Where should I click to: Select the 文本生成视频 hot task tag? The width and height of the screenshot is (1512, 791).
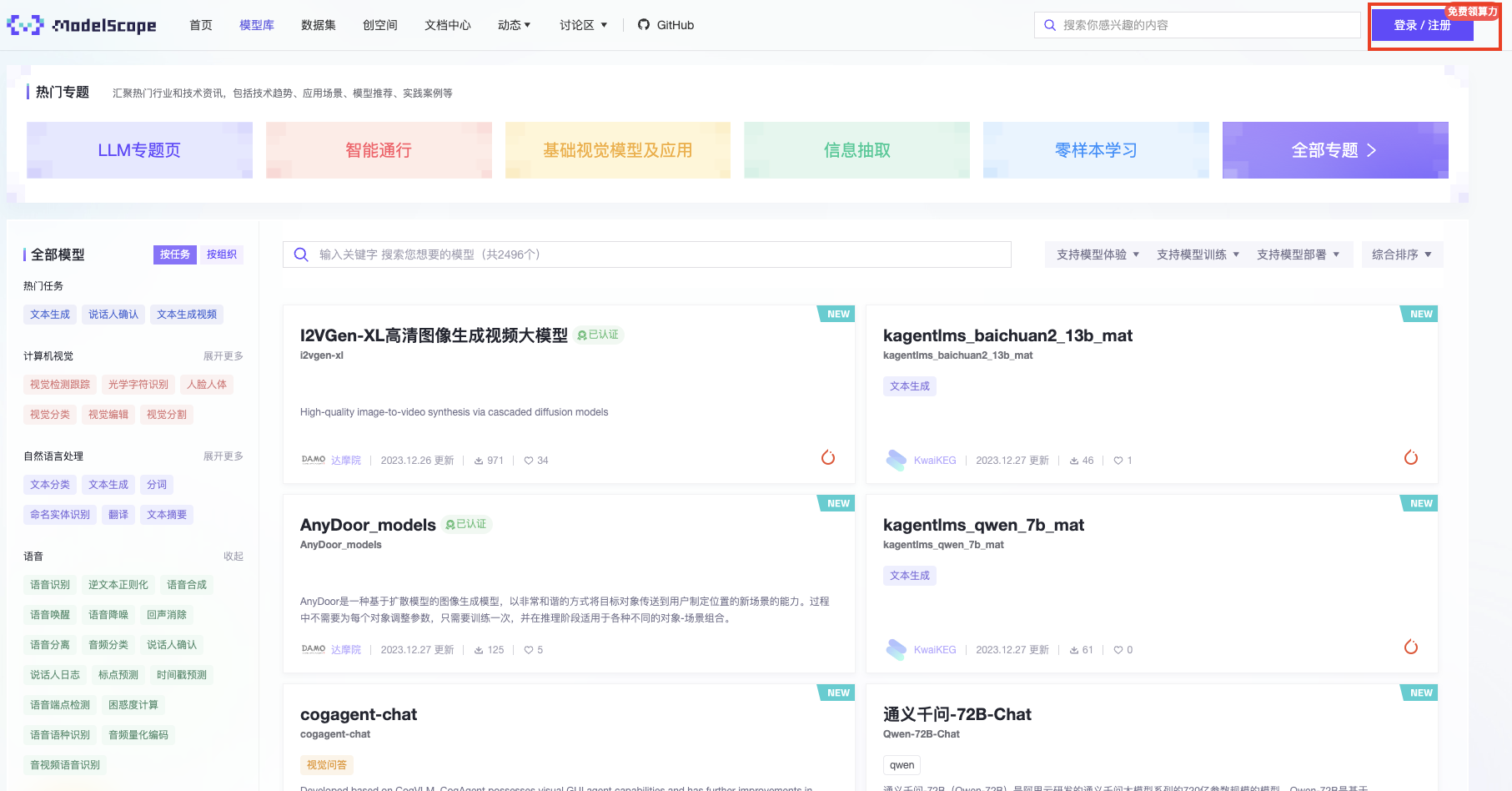pos(187,315)
